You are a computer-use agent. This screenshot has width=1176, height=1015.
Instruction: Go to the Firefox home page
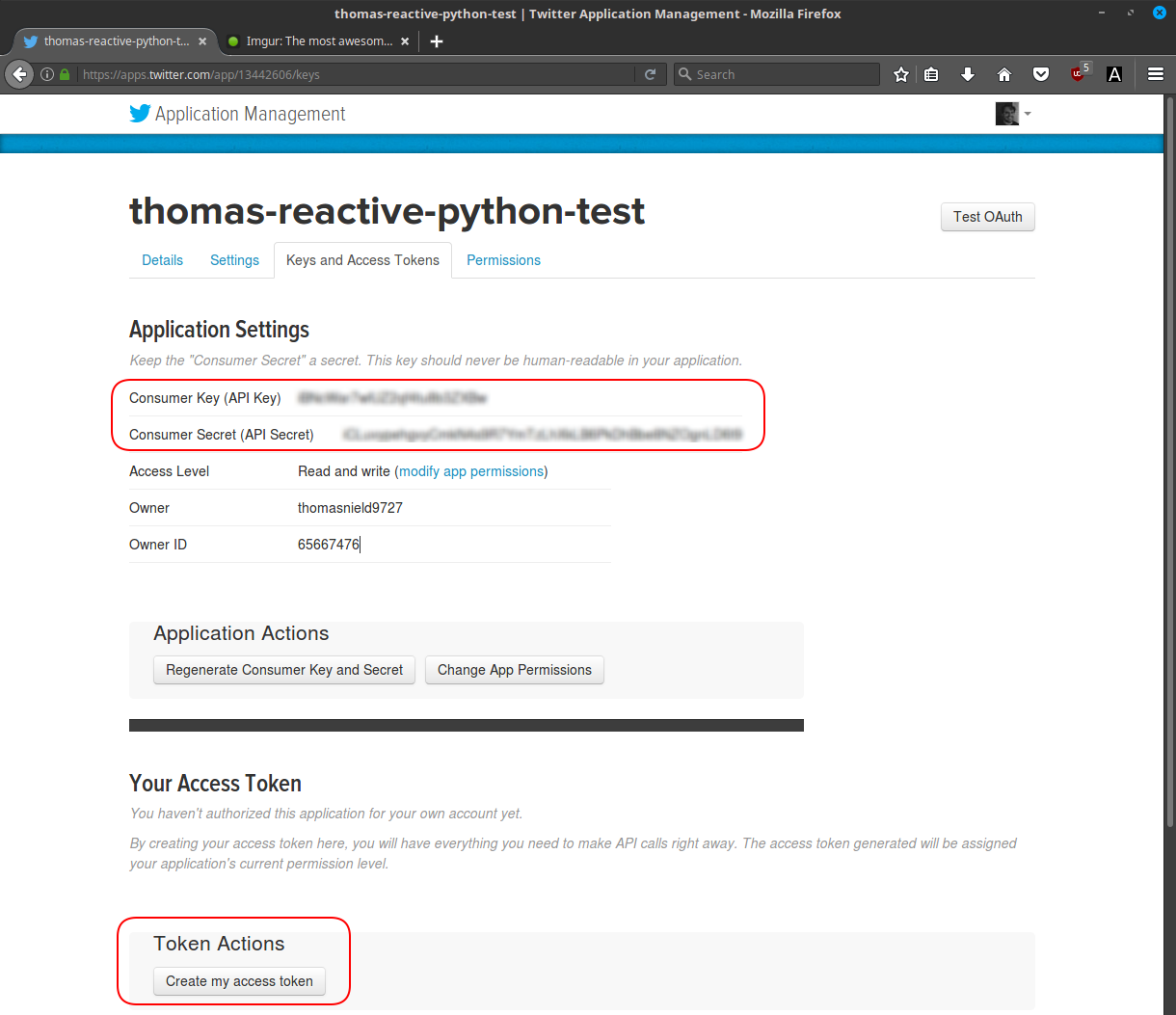pos(1004,74)
